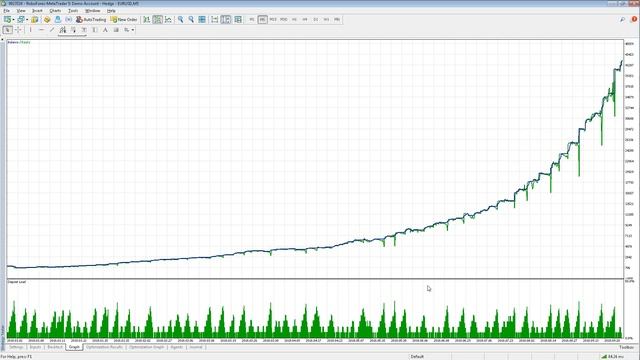
Task: Select the trendline drawing tool
Action: [52, 30]
